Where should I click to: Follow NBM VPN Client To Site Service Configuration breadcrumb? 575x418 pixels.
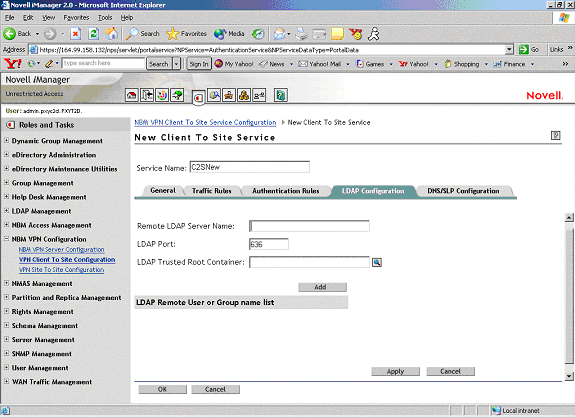205,122
